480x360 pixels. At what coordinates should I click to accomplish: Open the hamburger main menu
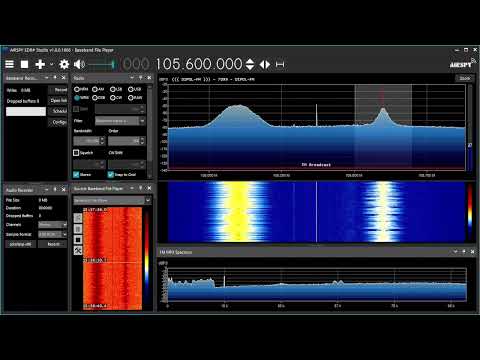pos(10,64)
